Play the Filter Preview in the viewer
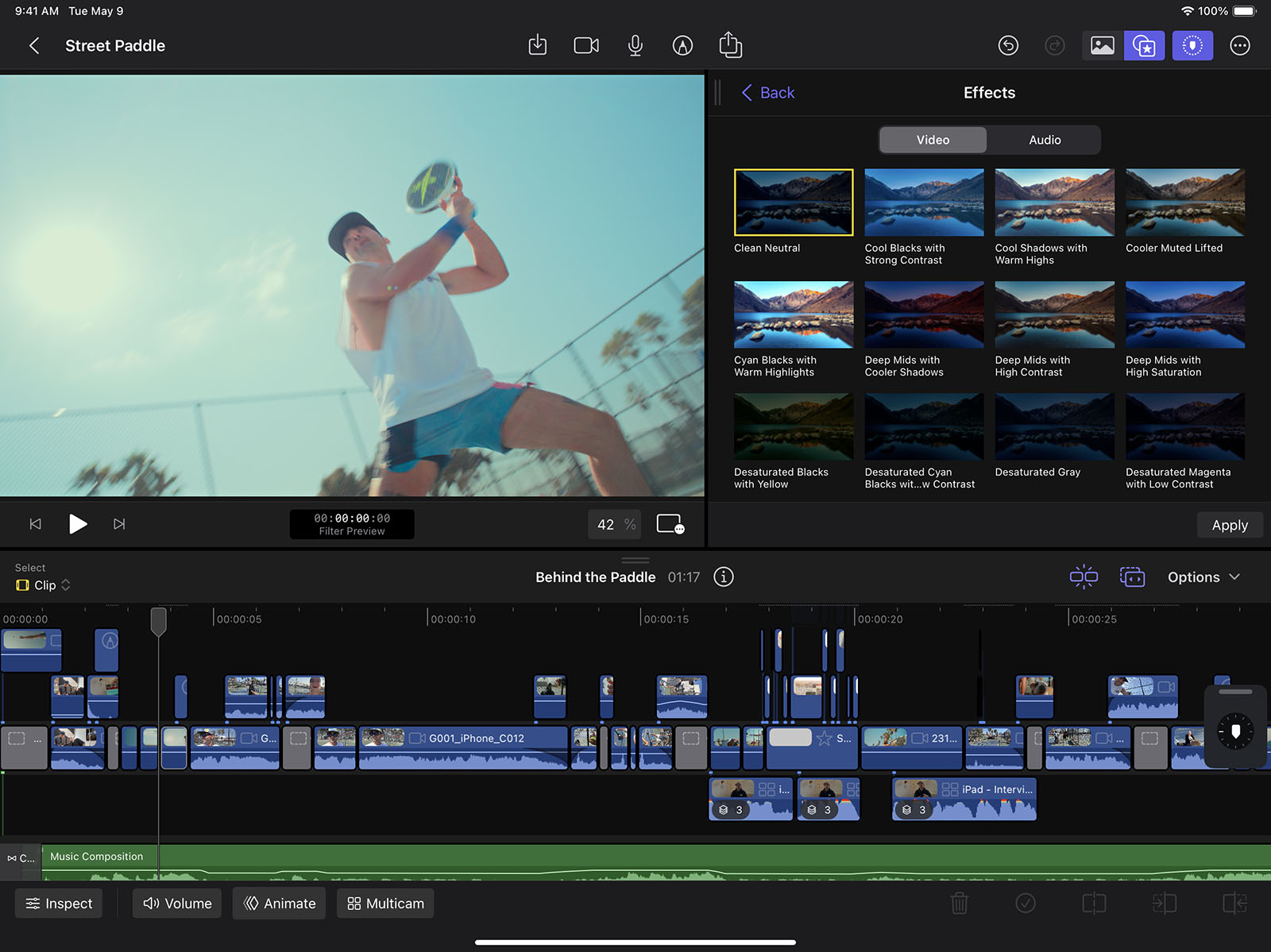The image size is (1271, 952). coord(78,524)
